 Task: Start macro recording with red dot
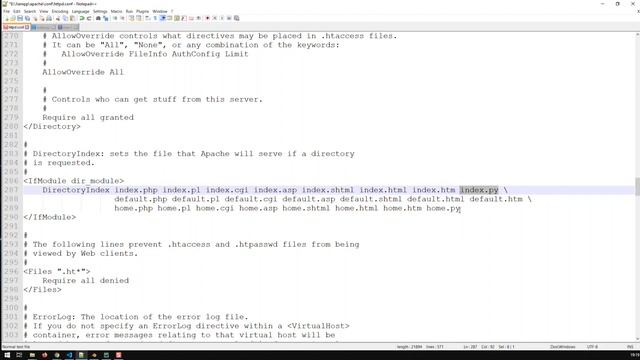click(207, 18)
